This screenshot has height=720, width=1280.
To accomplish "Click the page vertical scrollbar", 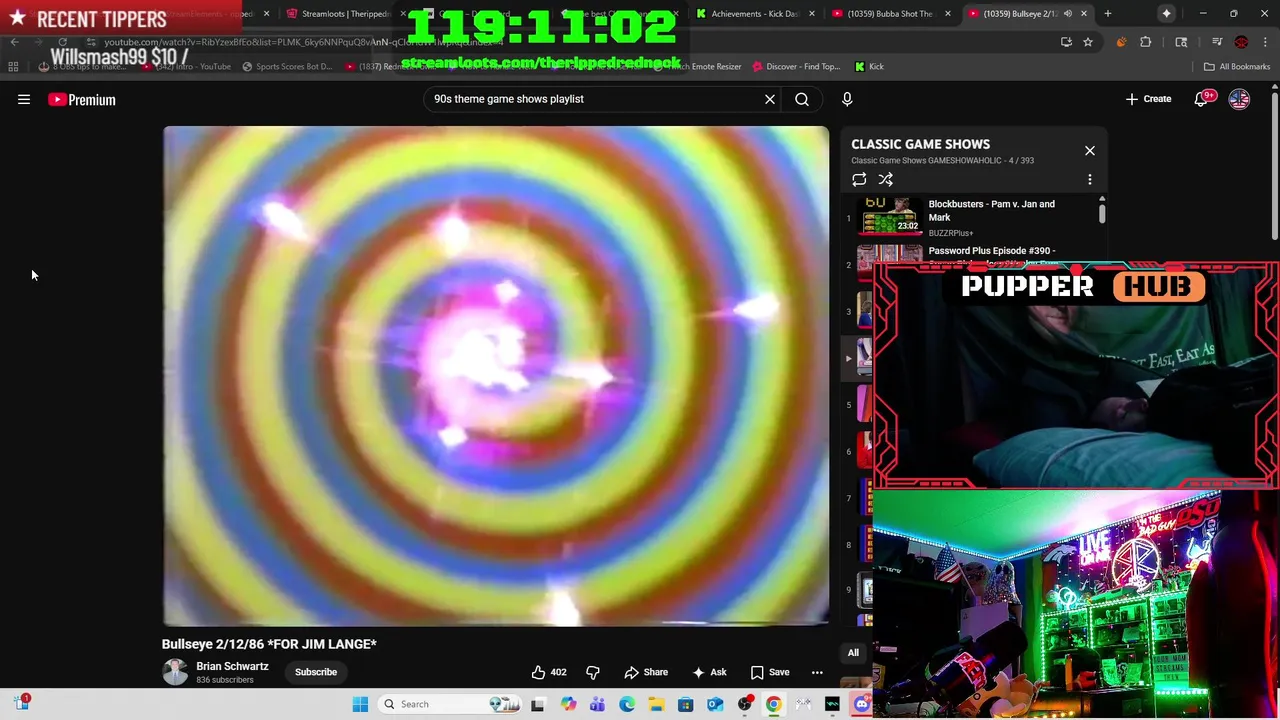I will 1274,165.
